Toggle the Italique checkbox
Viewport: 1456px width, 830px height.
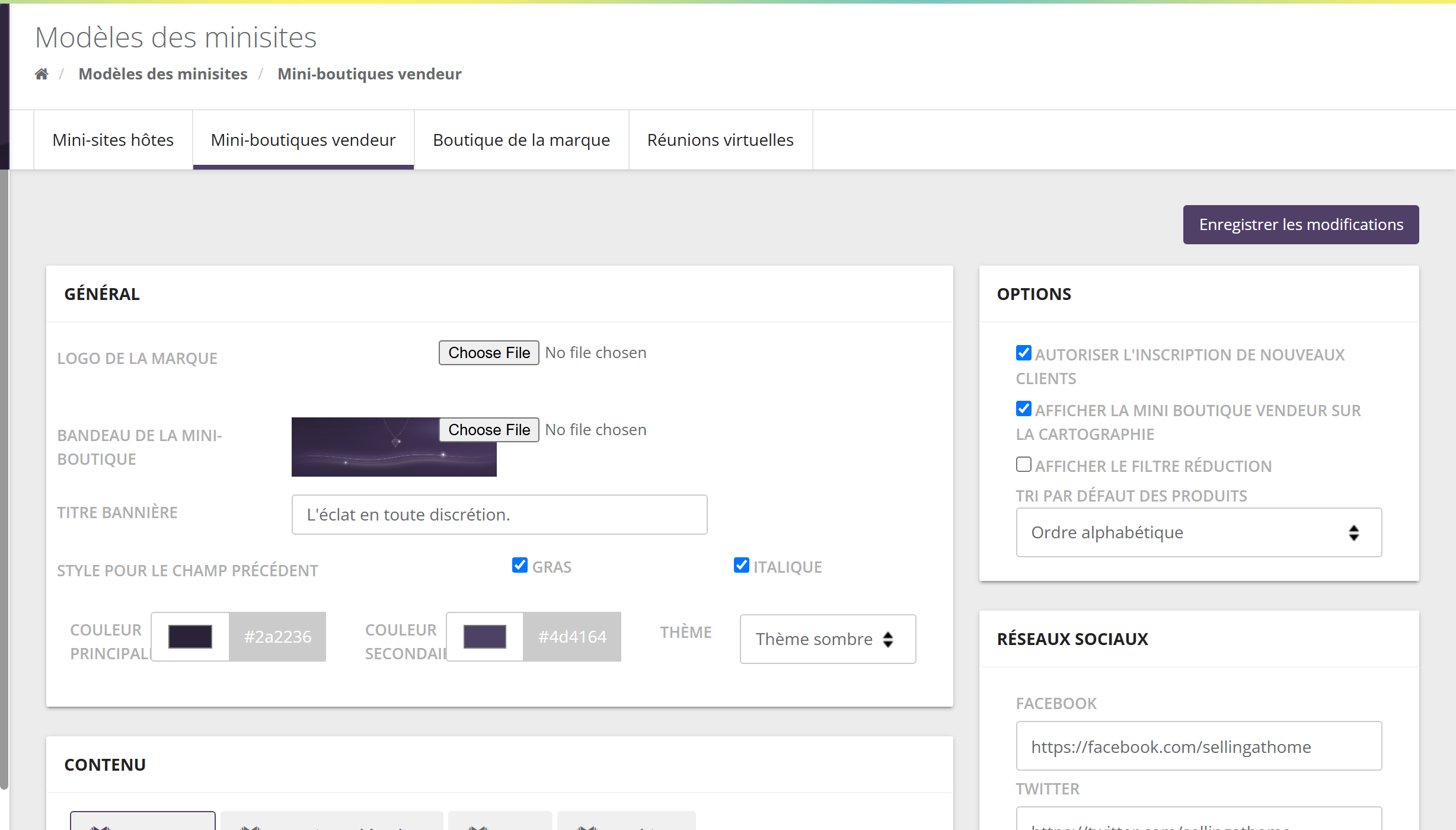(742, 566)
